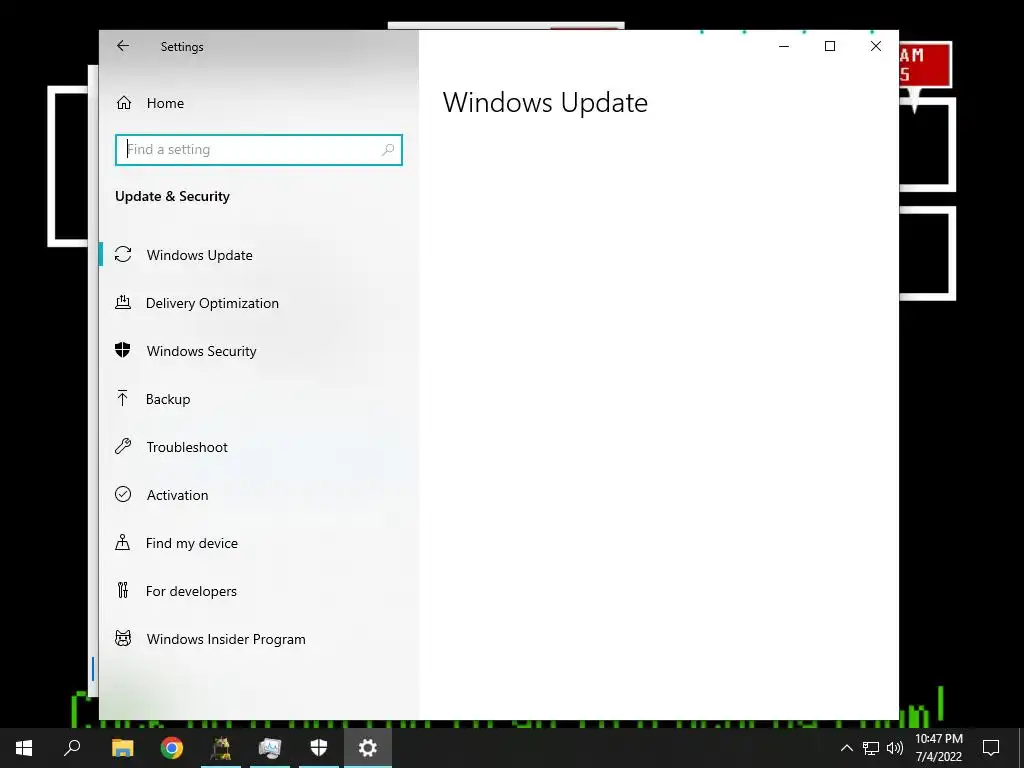
Task: Launch Google Chrome from the taskbar
Action: pyautogui.click(x=172, y=748)
